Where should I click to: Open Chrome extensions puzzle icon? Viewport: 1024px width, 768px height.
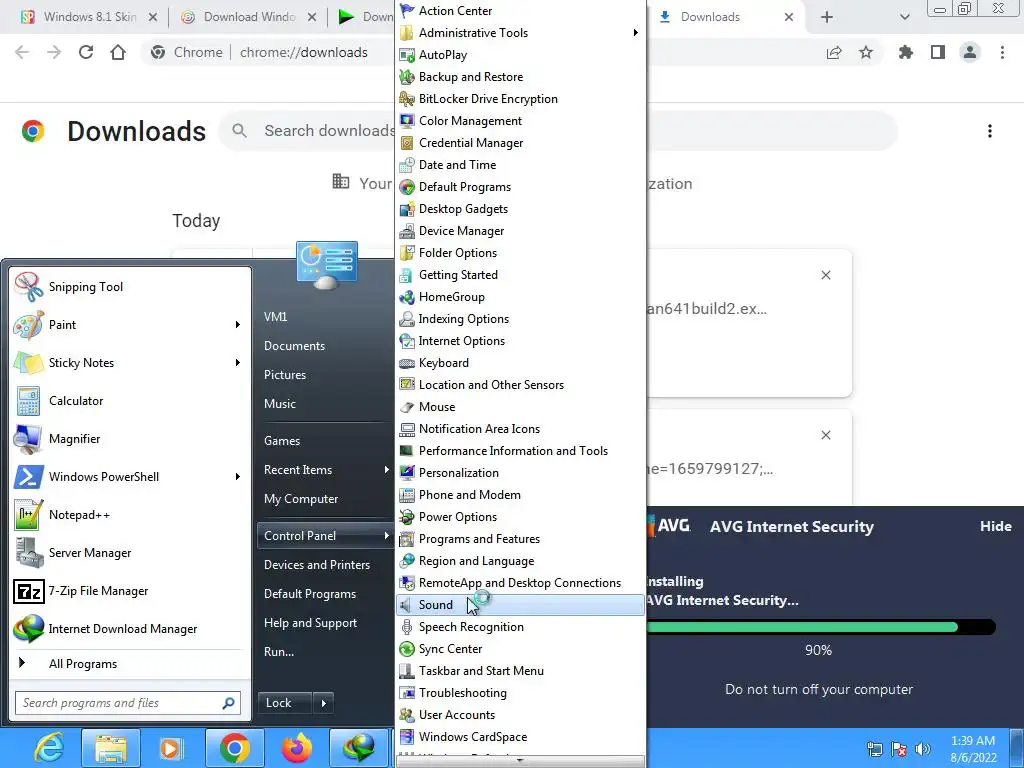point(906,52)
